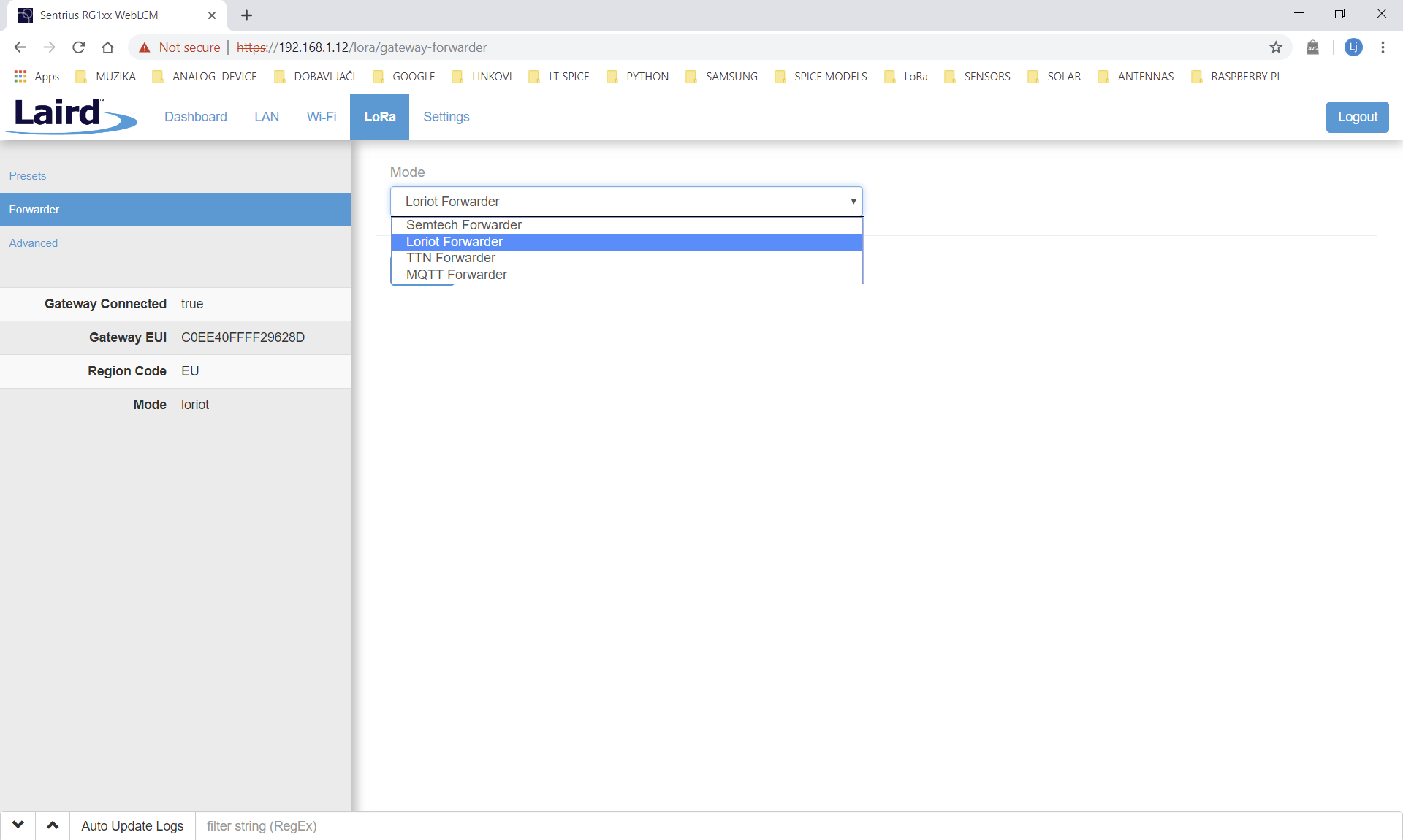Switch to the Dashboard tab
Image resolution: width=1403 pixels, height=840 pixels.
click(x=195, y=117)
